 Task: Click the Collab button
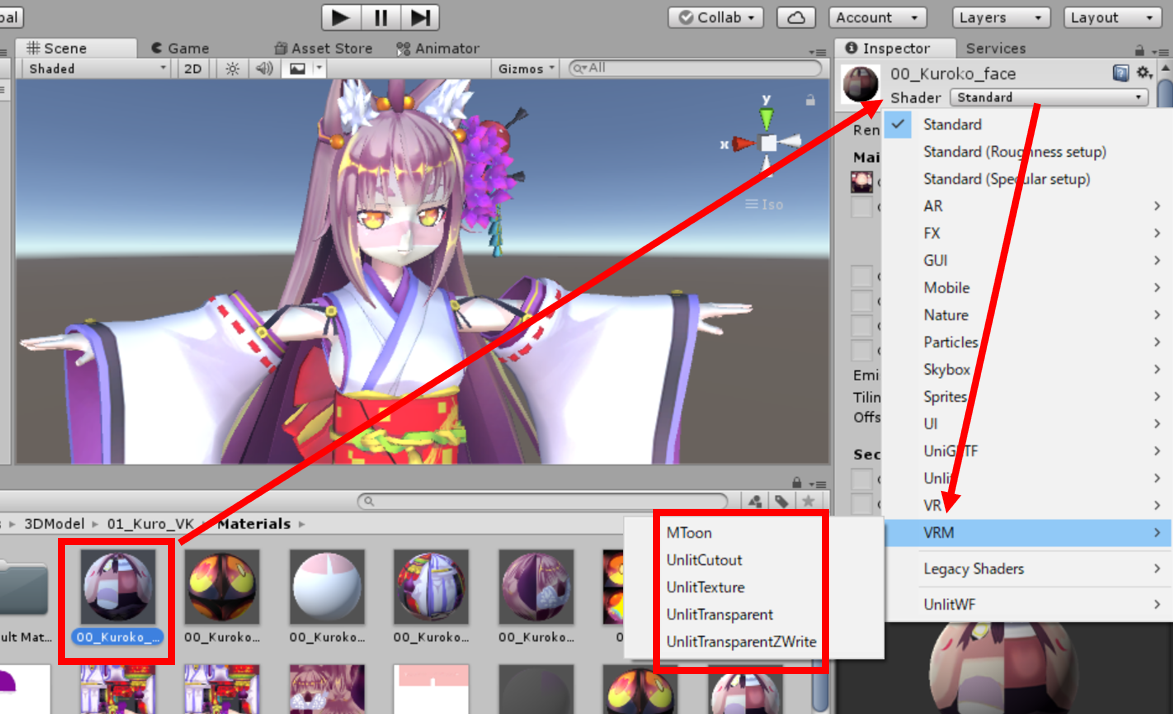tap(715, 17)
